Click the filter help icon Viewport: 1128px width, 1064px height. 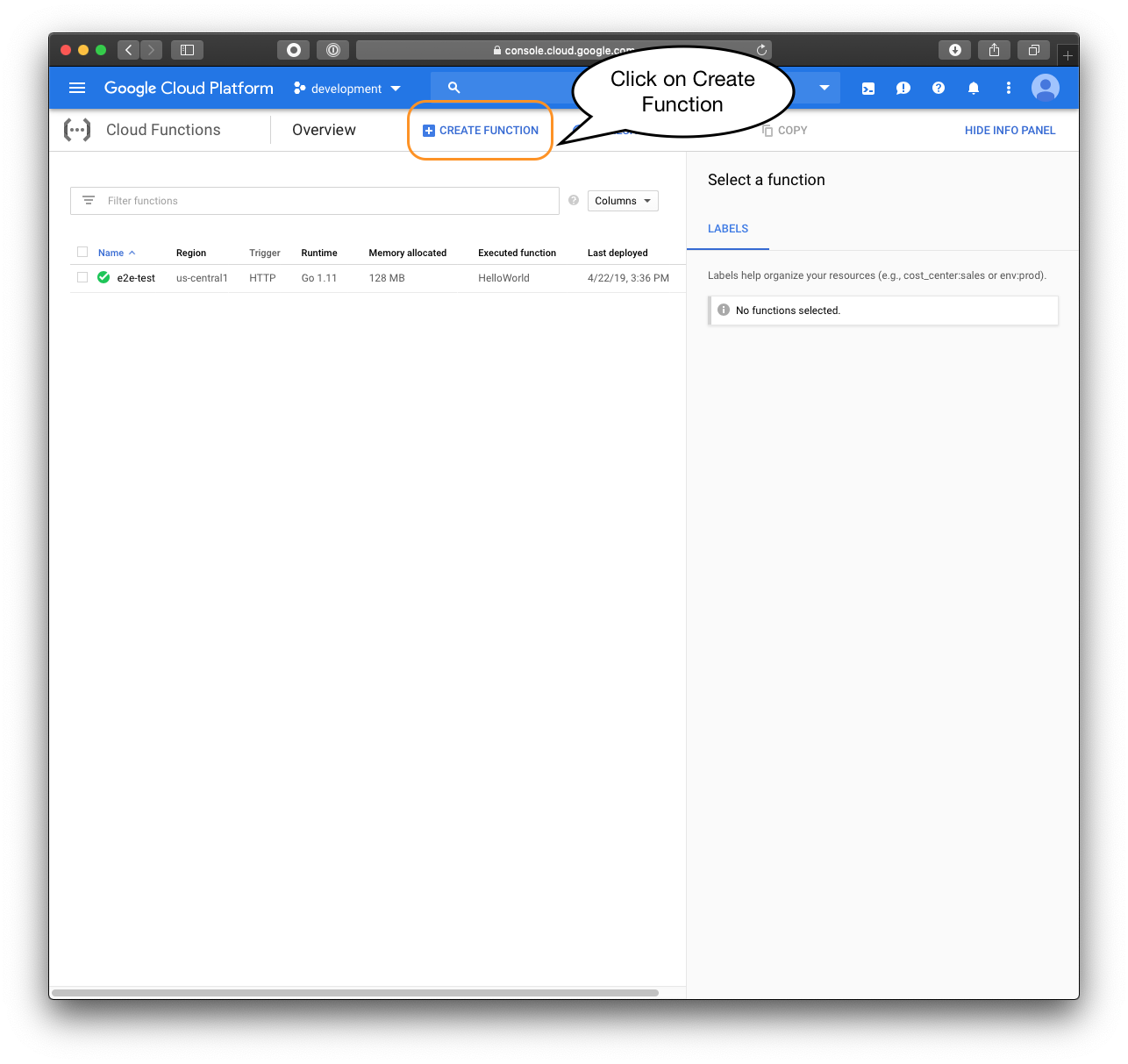coord(574,200)
